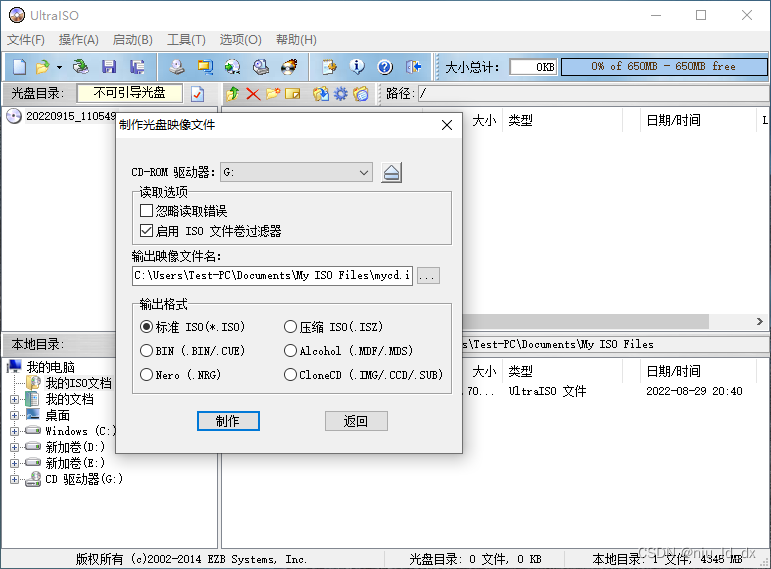Click the ... browse button for output file

(x=428, y=276)
